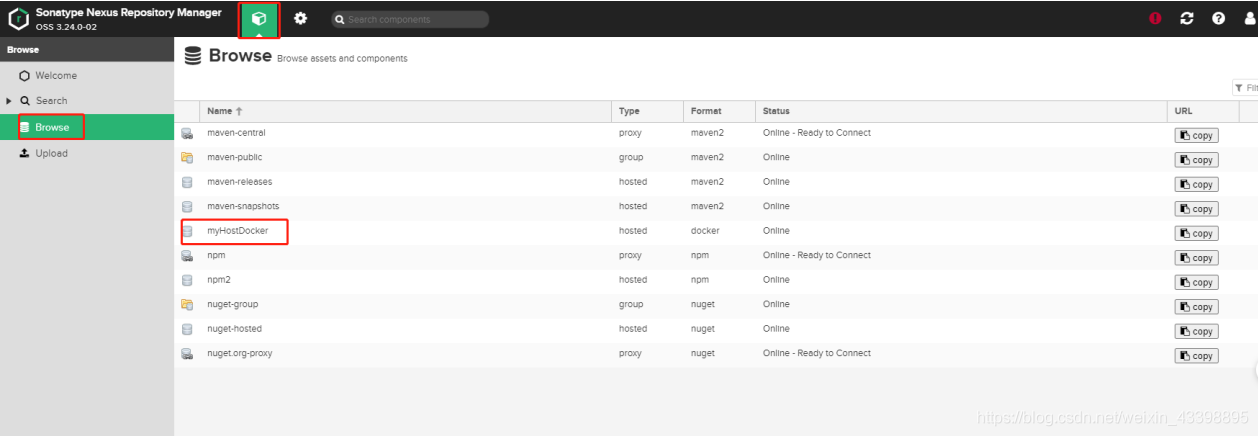Open the help question mark icon
Image resolution: width=1258 pixels, height=436 pixels.
pos(1218,19)
